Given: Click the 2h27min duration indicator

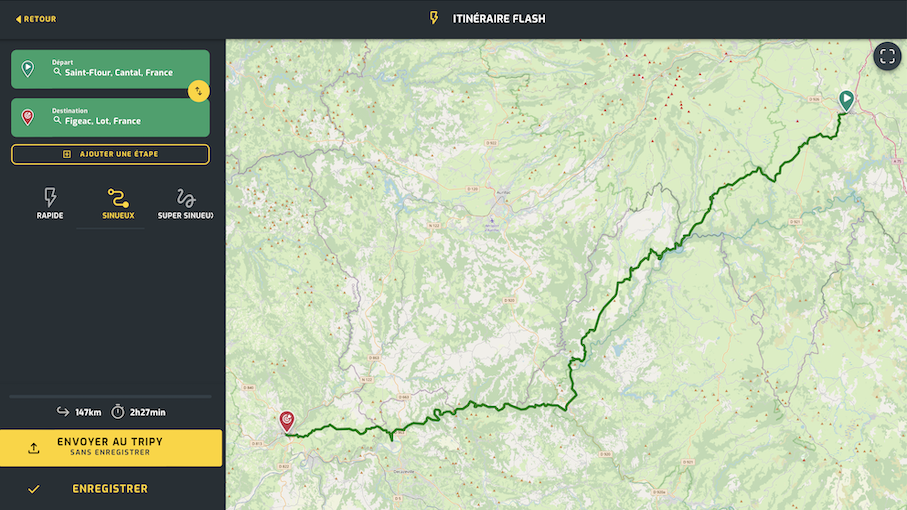Looking at the screenshot, I should click(x=139, y=412).
